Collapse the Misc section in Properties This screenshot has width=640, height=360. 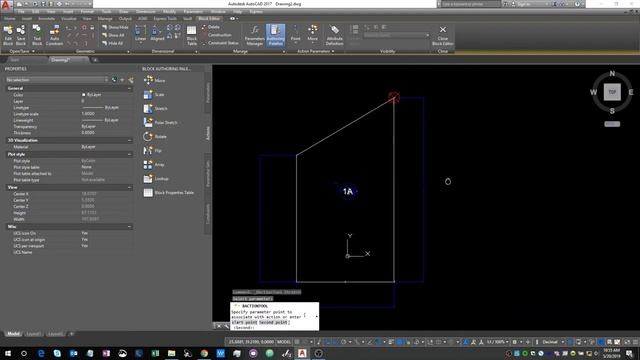129,227
